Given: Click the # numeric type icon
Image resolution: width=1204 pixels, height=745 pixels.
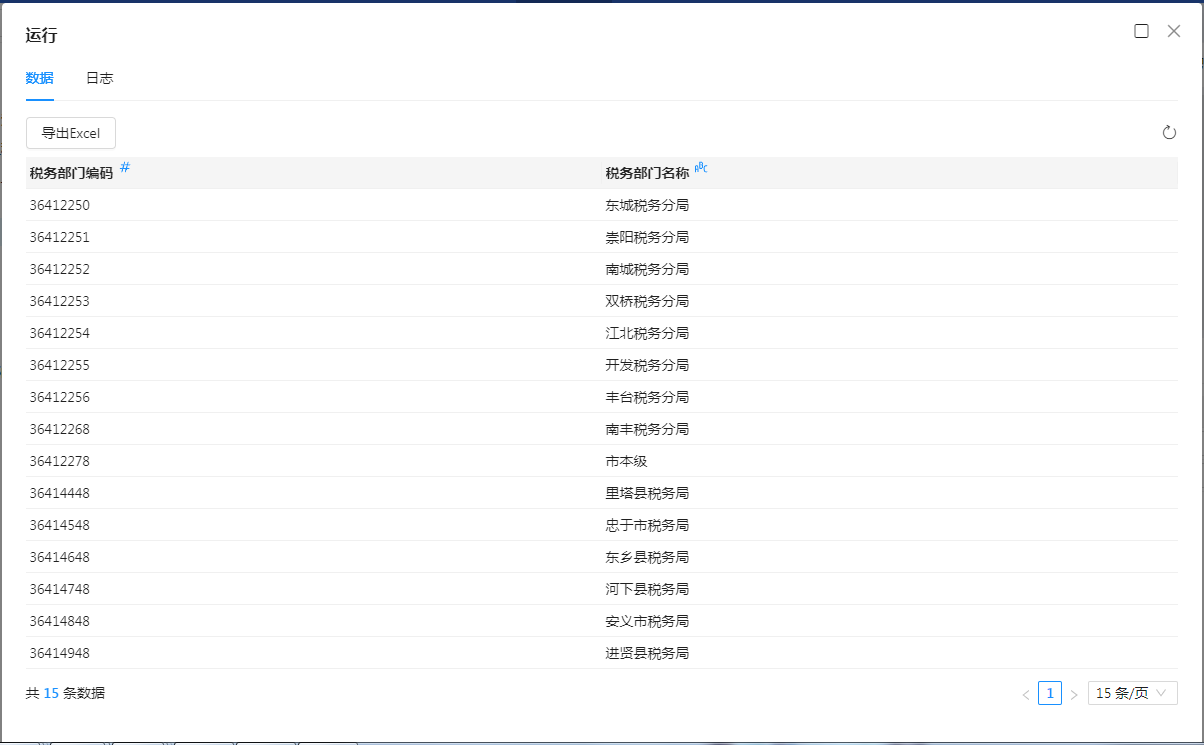Looking at the screenshot, I should [125, 167].
